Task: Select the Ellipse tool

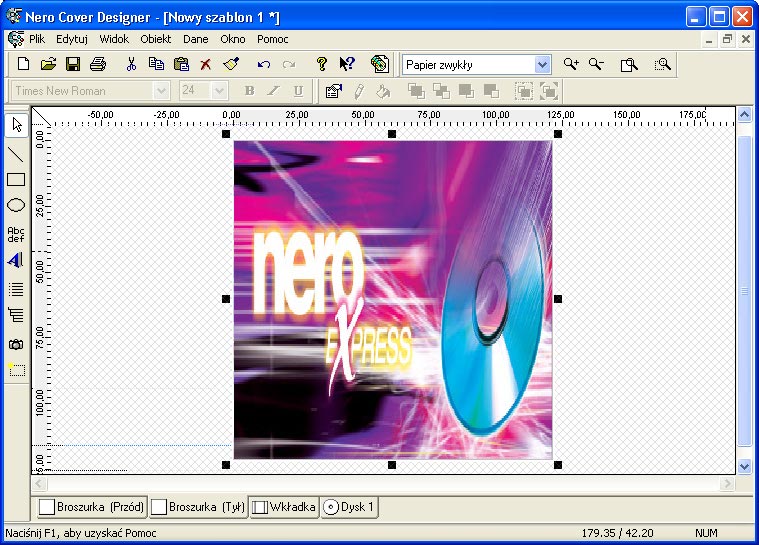Action: pos(16,205)
